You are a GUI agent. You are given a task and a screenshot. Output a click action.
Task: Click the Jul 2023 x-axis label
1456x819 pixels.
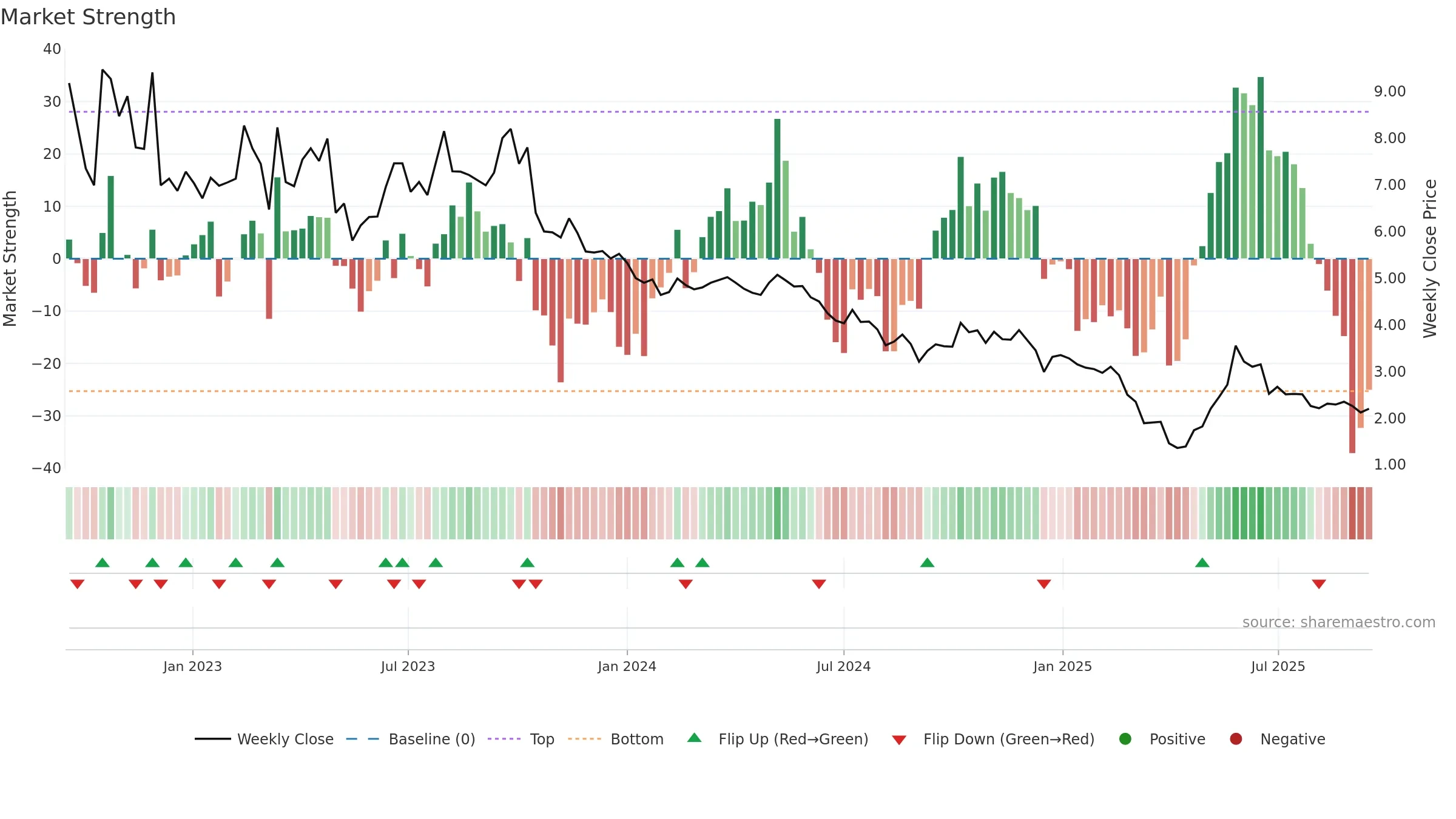(x=408, y=666)
